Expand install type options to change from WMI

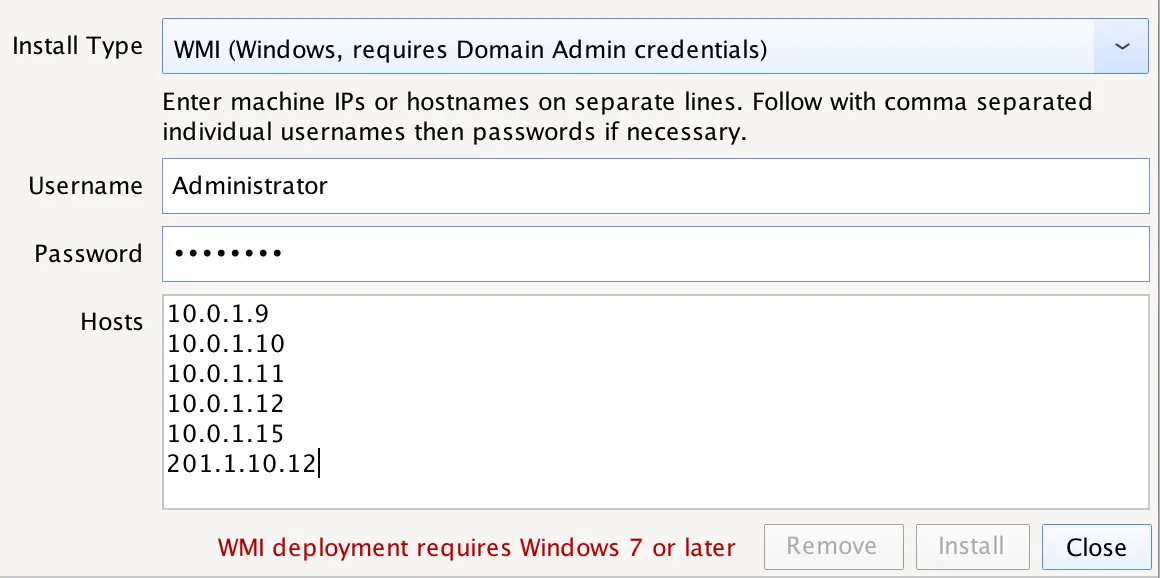(x=1123, y=46)
